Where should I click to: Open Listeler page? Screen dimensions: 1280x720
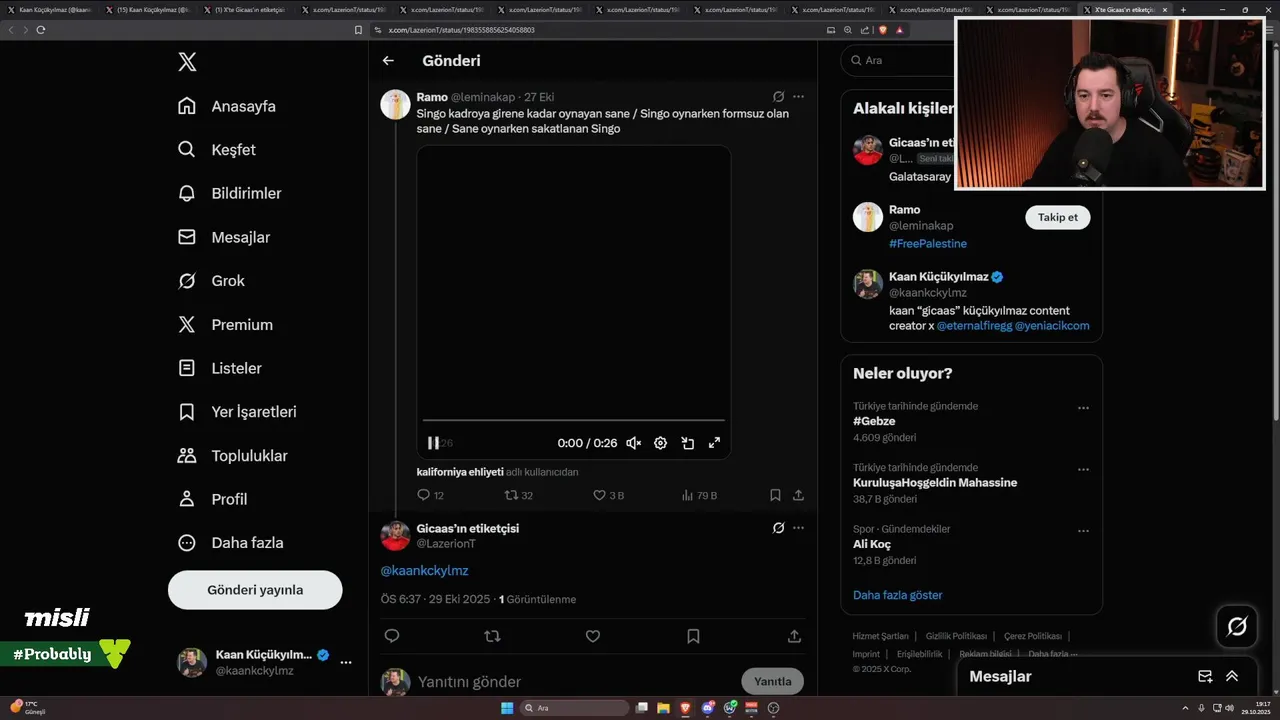[219, 368]
